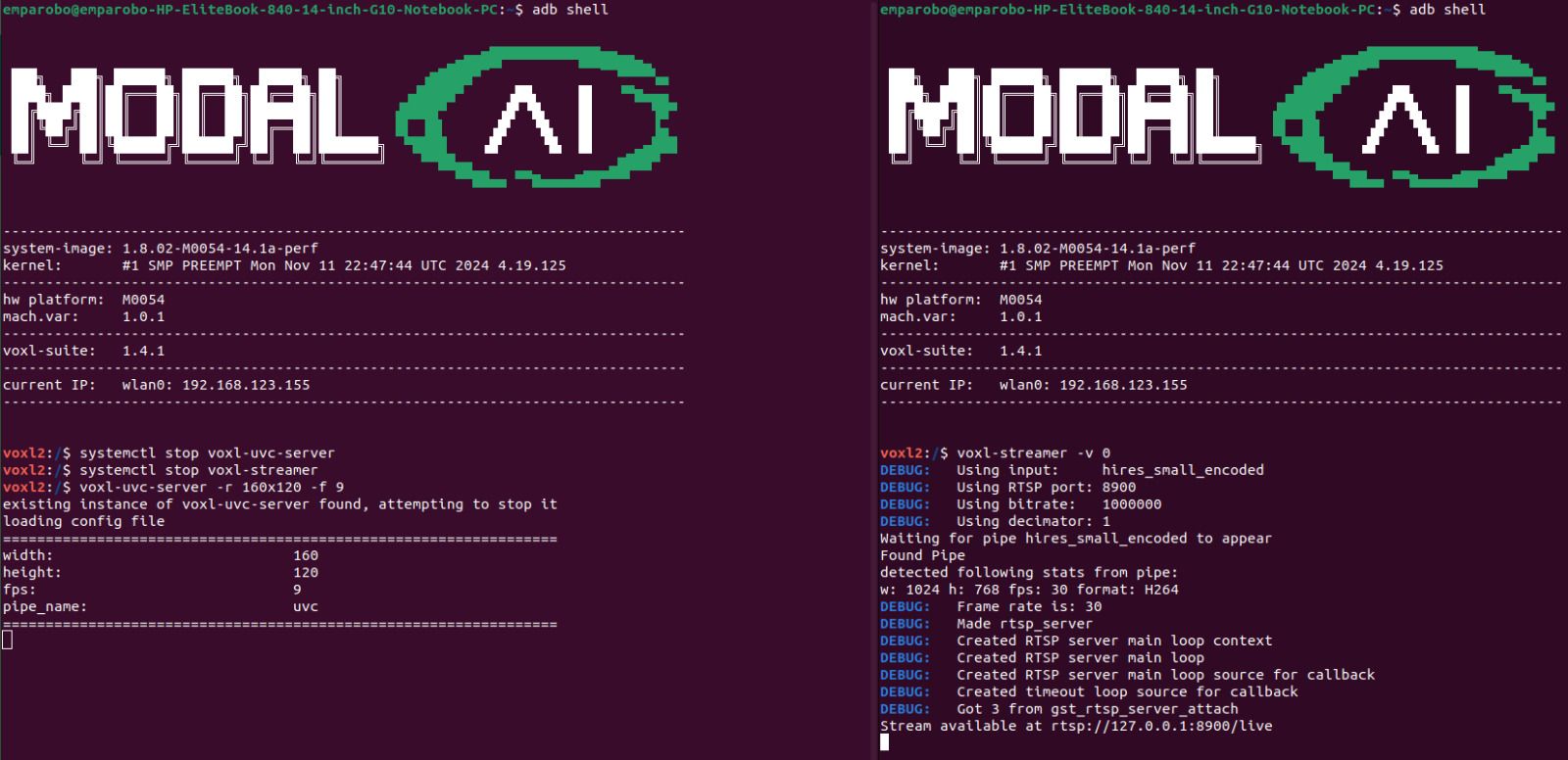Click 'detected following stats from pipe:' line
Viewport: 1568px width, 760px height.
coord(1029,573)
